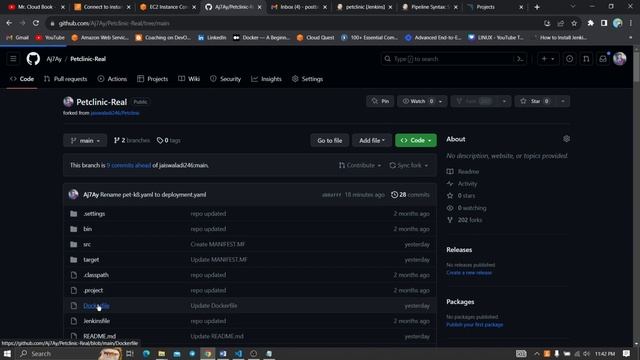Select the Code tab
Viewport: 640px width, 360px height.
(x=22, y=79)
